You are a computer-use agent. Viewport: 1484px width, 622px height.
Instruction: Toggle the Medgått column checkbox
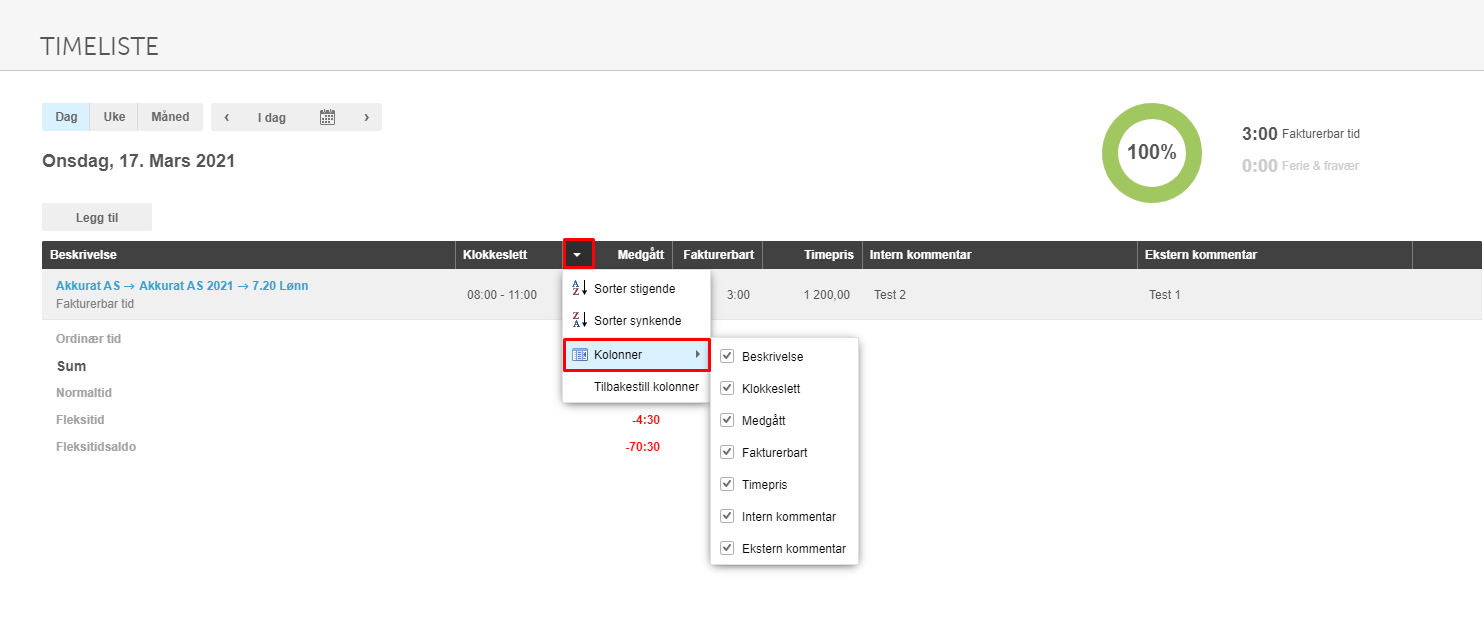[727, 420]
